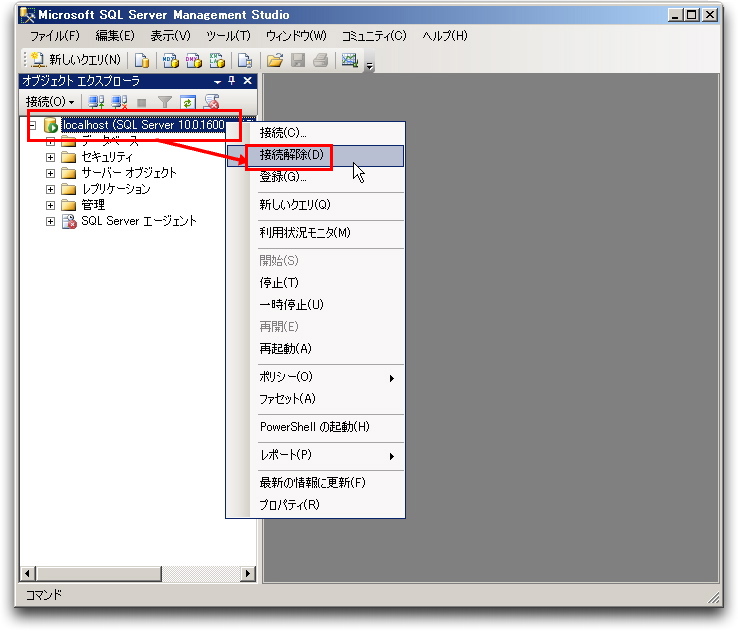
Task: Choose 接続(C)... in context menu
Action: click(x=315, y=133)
